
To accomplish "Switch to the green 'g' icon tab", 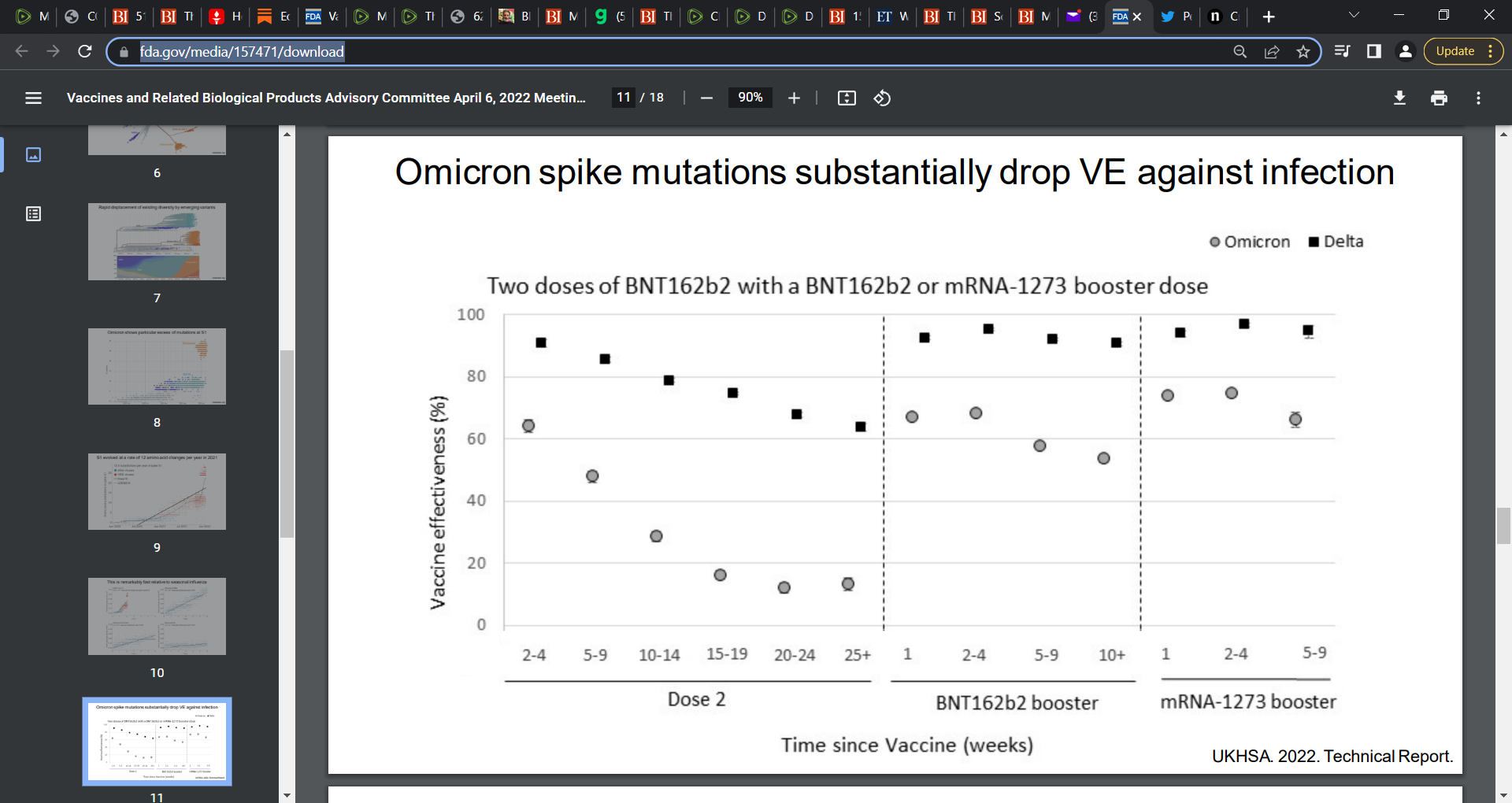I will 610,17.
